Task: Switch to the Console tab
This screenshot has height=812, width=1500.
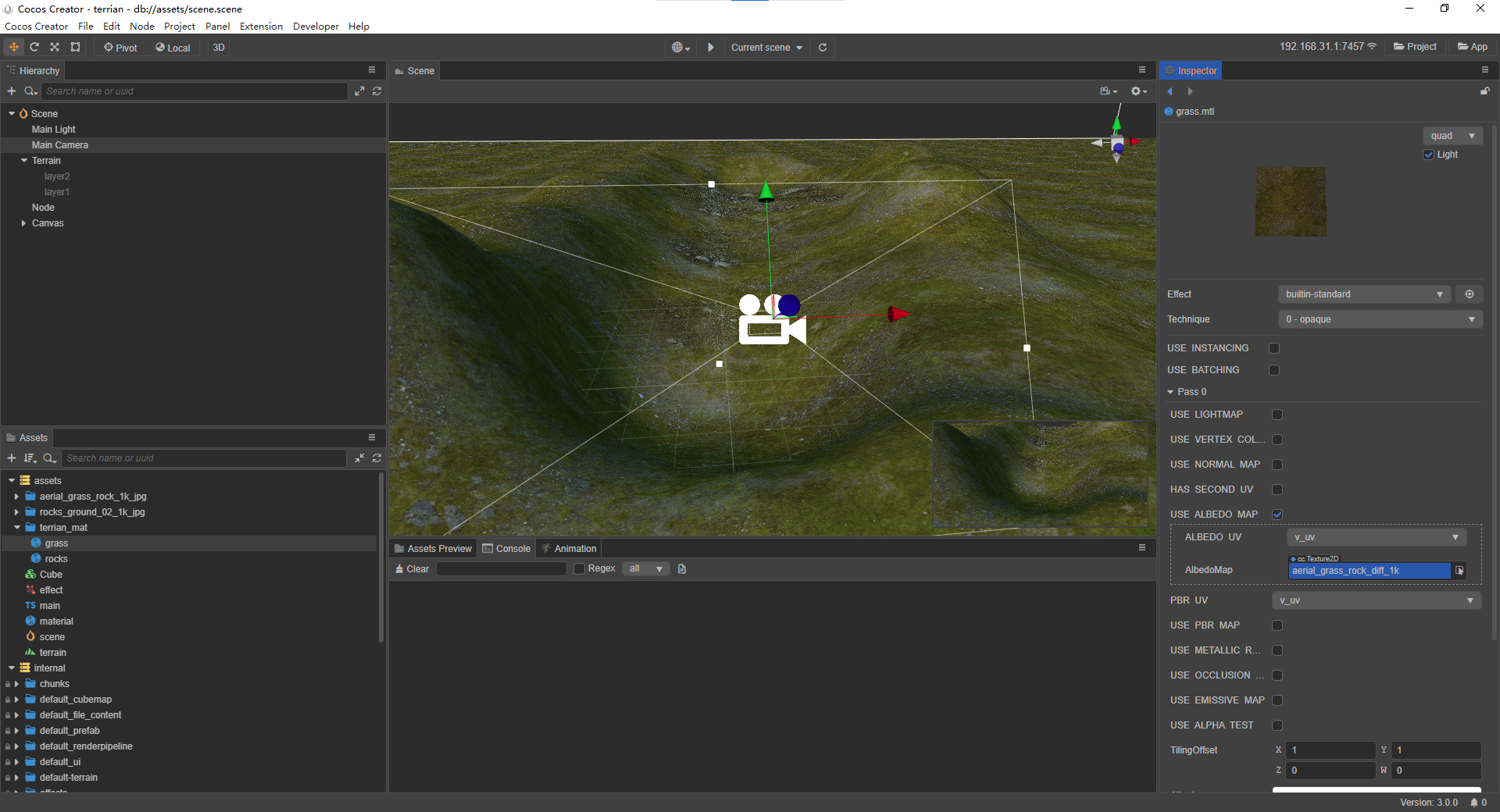Action: tap(506, 549)
